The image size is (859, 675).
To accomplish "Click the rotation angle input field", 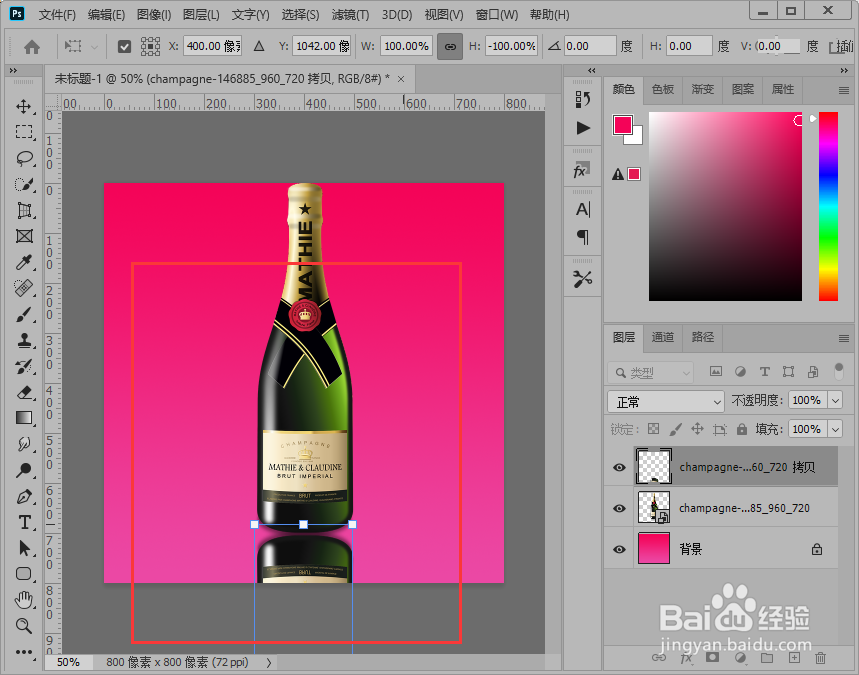I will [590, 47].
